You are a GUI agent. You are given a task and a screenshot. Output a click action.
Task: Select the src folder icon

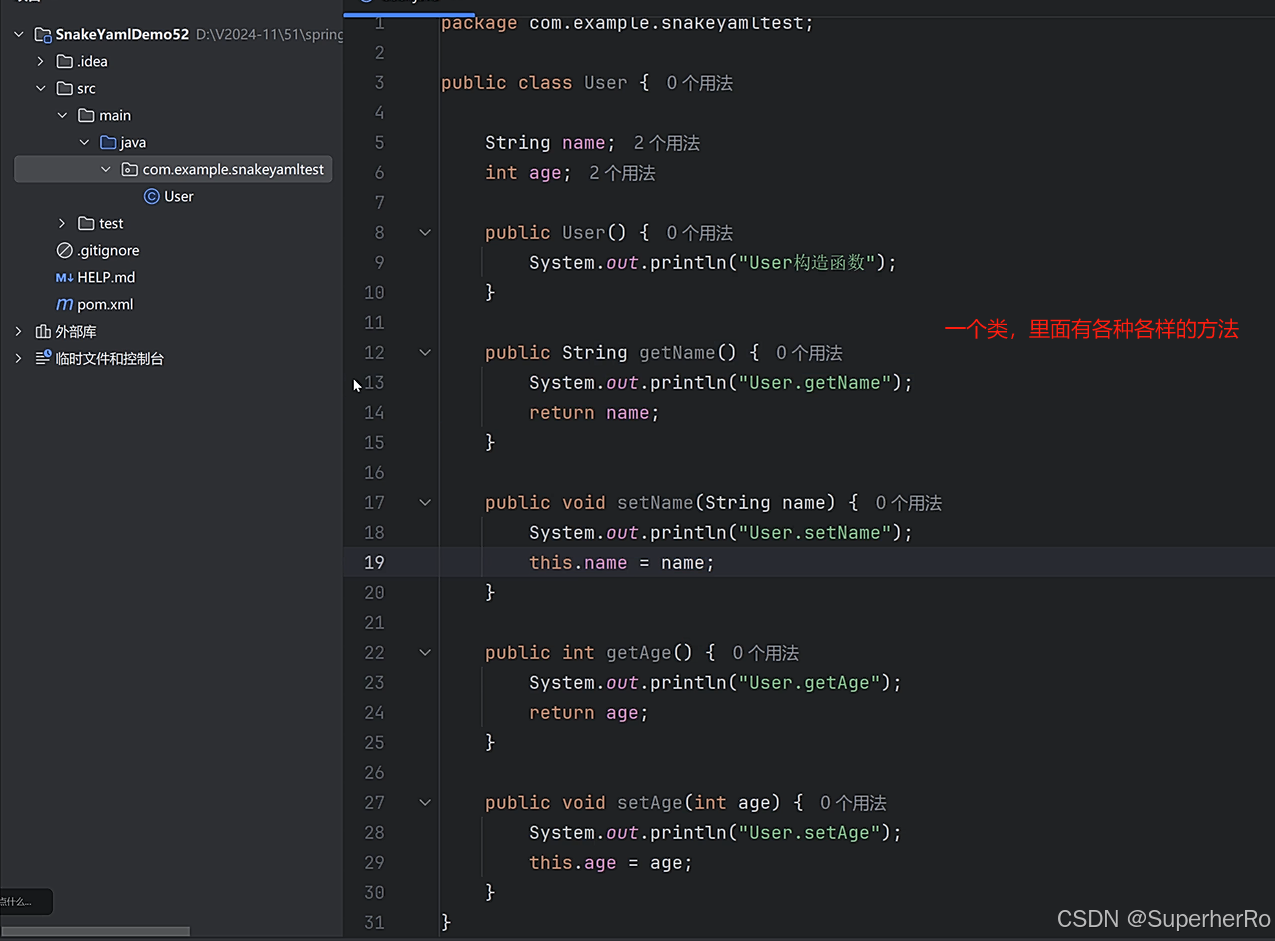click(x=65, y=88)
